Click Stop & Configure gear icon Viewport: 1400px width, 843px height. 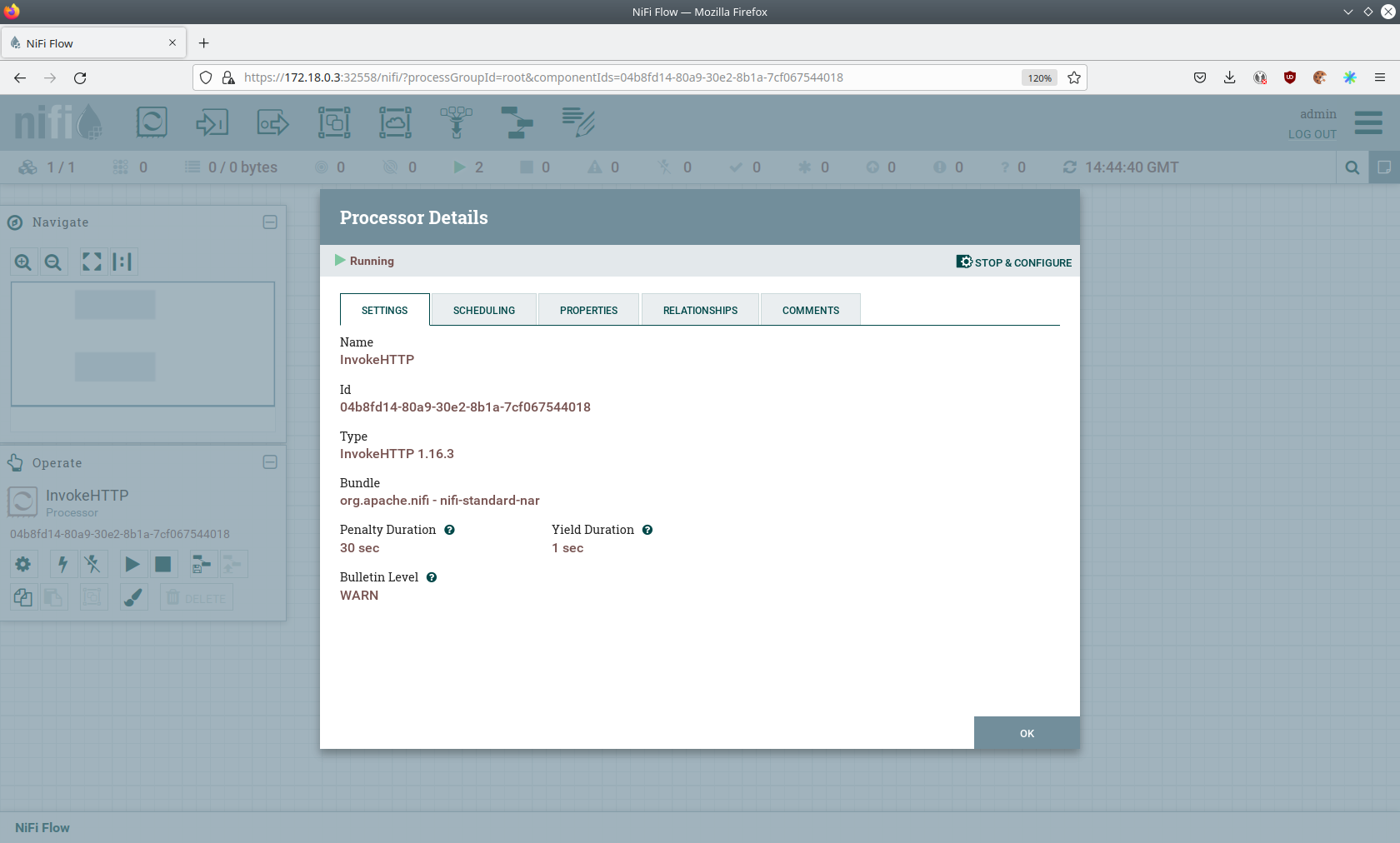click(x=964, y=262)
